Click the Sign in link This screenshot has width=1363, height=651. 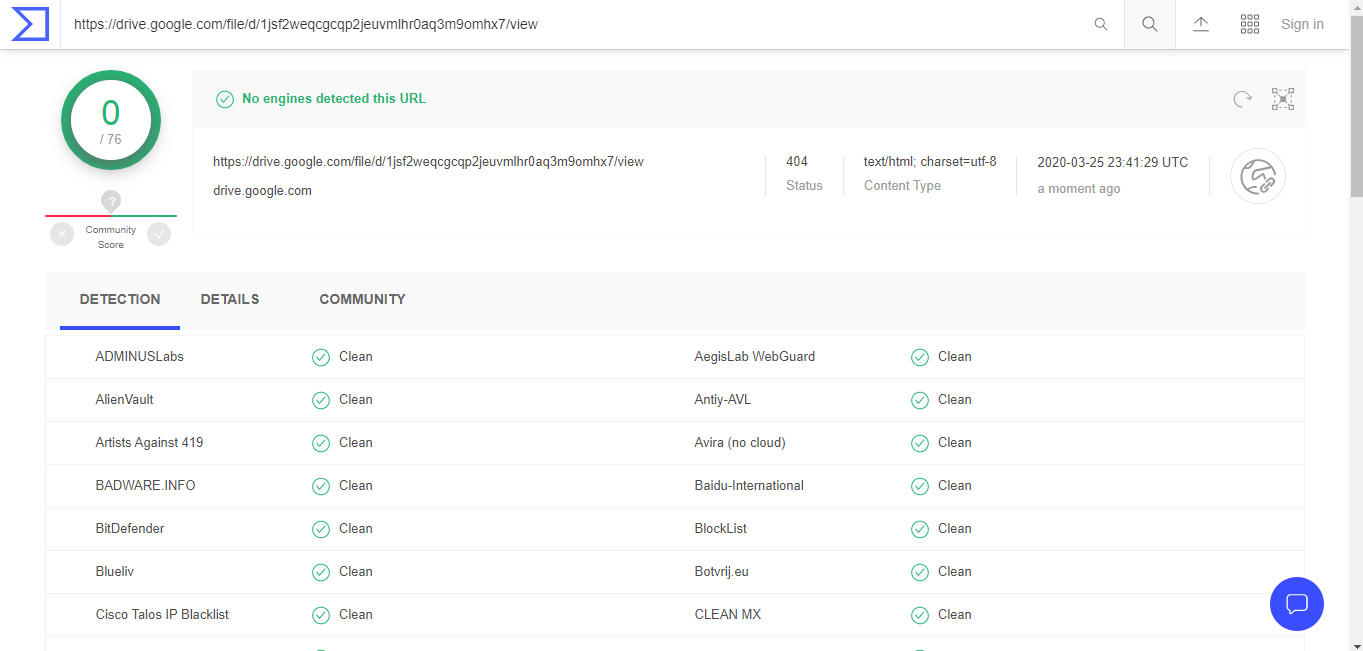1302,24
